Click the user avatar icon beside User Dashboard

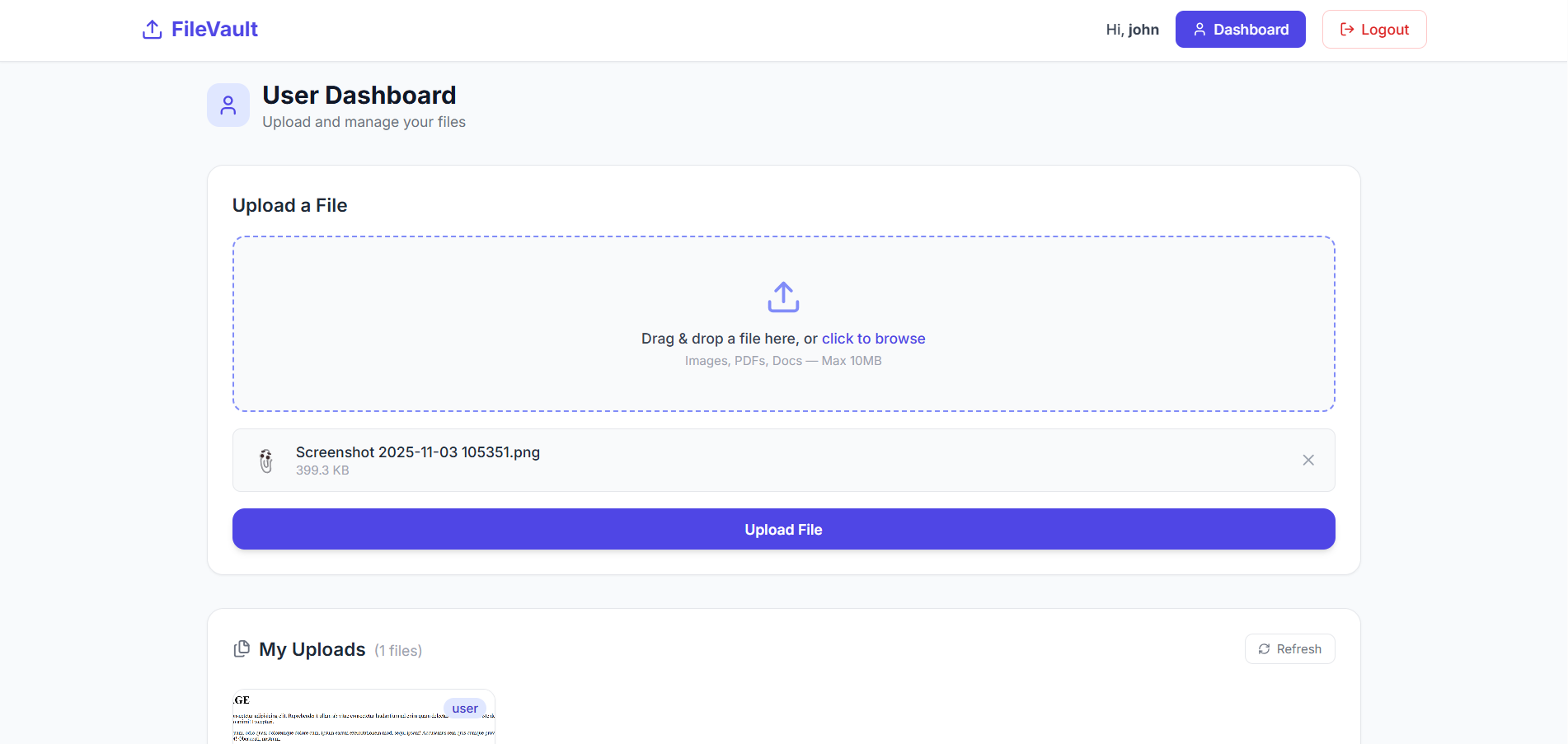[x=228, y=105]
